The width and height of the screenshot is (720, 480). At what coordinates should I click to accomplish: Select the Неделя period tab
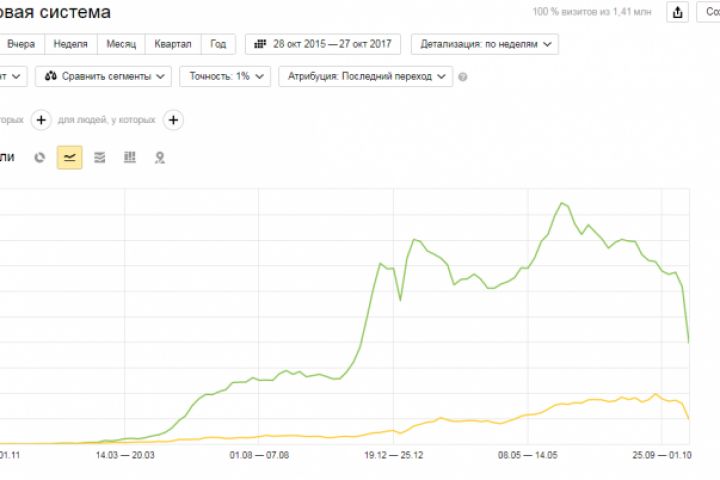[71, 44]
